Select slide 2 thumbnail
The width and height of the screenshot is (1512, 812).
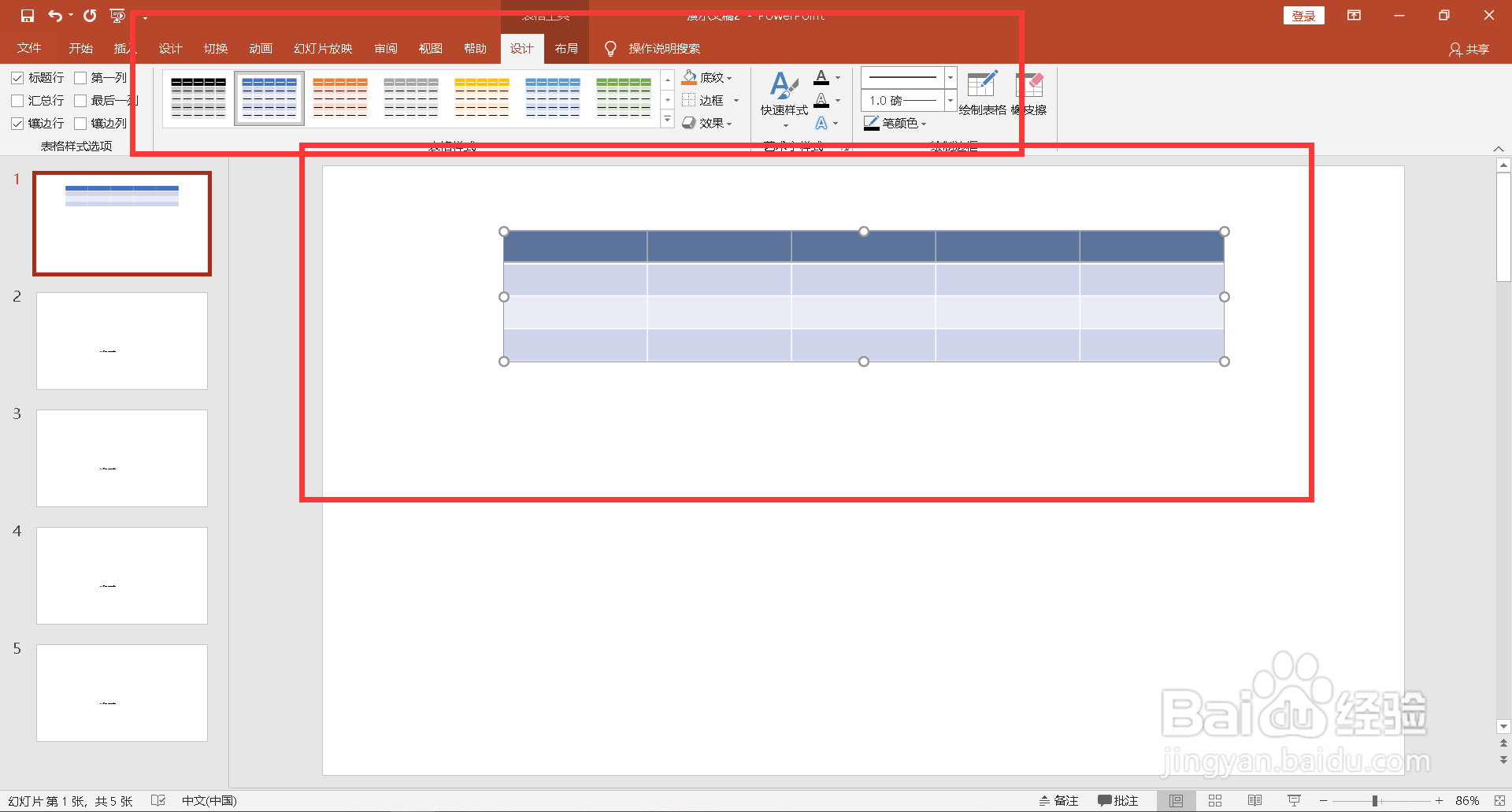122,341
